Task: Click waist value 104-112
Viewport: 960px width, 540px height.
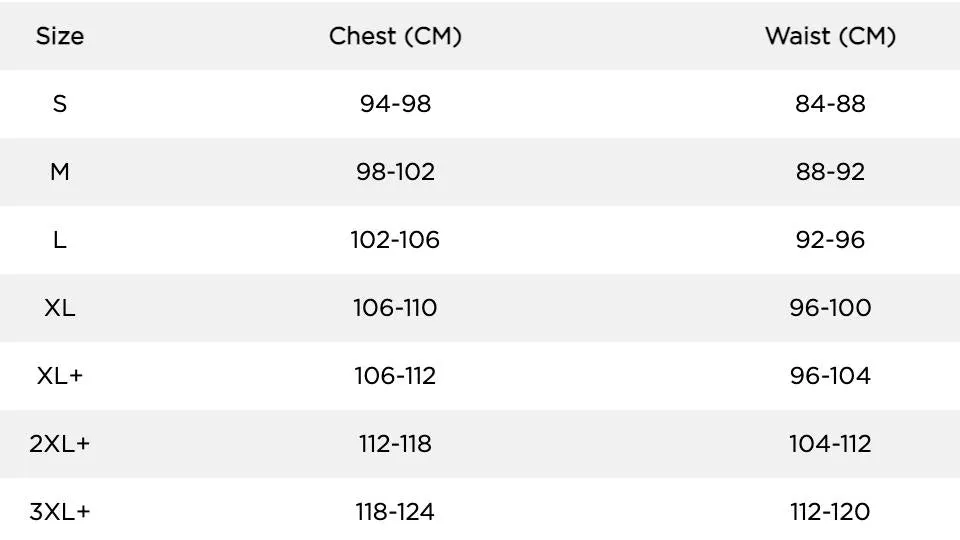Action: 830,444
